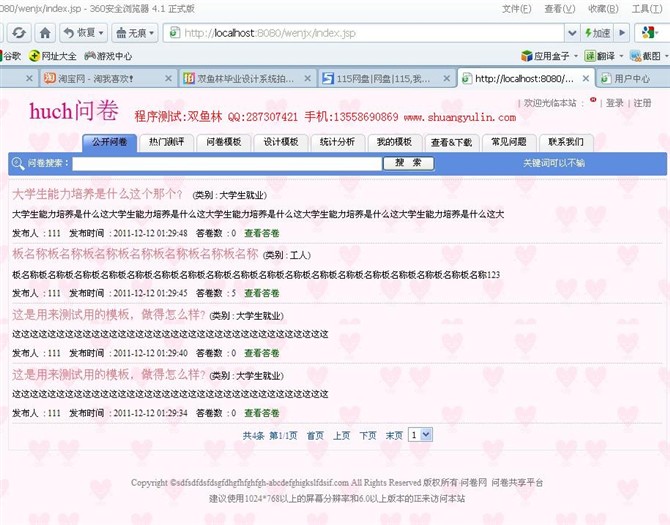Close the 淘宝网 browser tab
Viewport: 670px width, 525px height.
168,79
